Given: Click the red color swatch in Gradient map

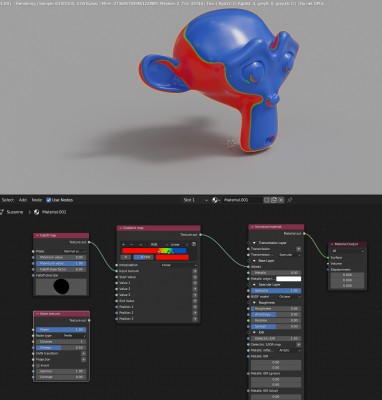Looking at the screenshot, I should pyautogui.click(x=172, y=257).
